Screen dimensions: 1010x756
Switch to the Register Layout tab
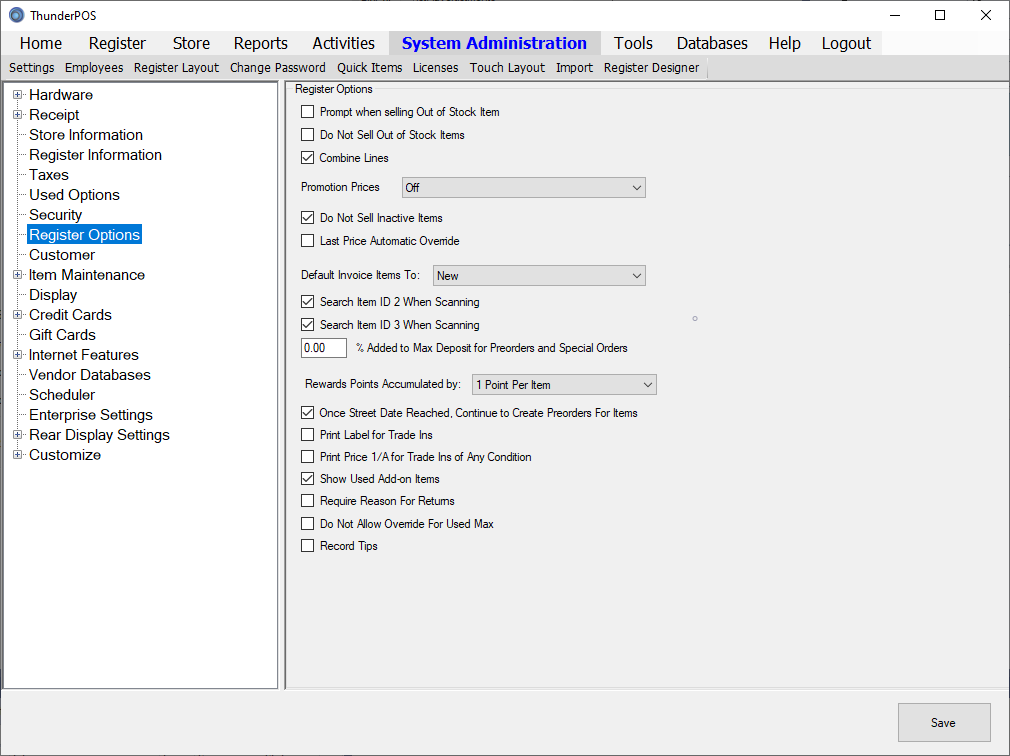coord(176,68)
